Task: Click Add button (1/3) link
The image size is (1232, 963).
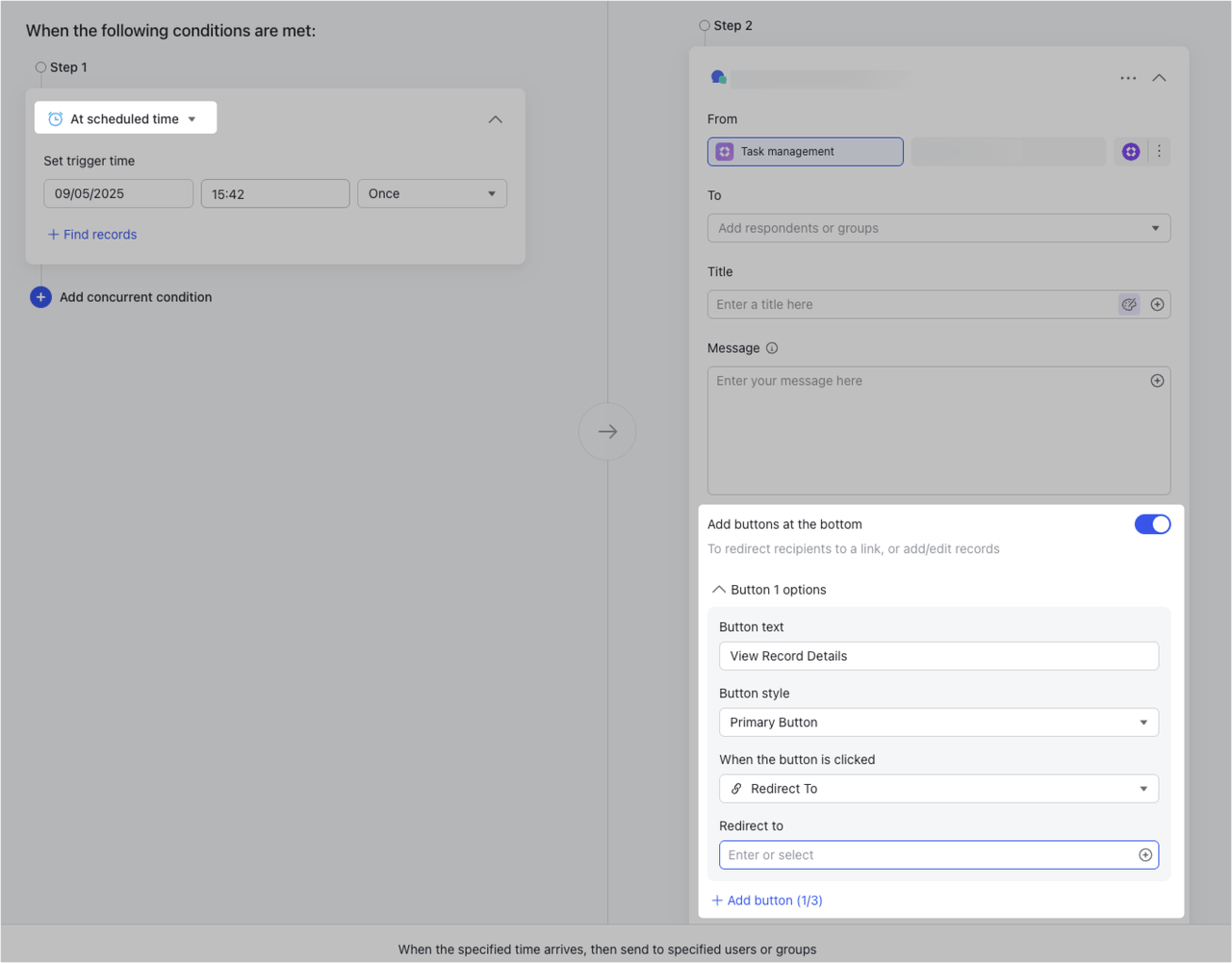Action: (767, 900)
